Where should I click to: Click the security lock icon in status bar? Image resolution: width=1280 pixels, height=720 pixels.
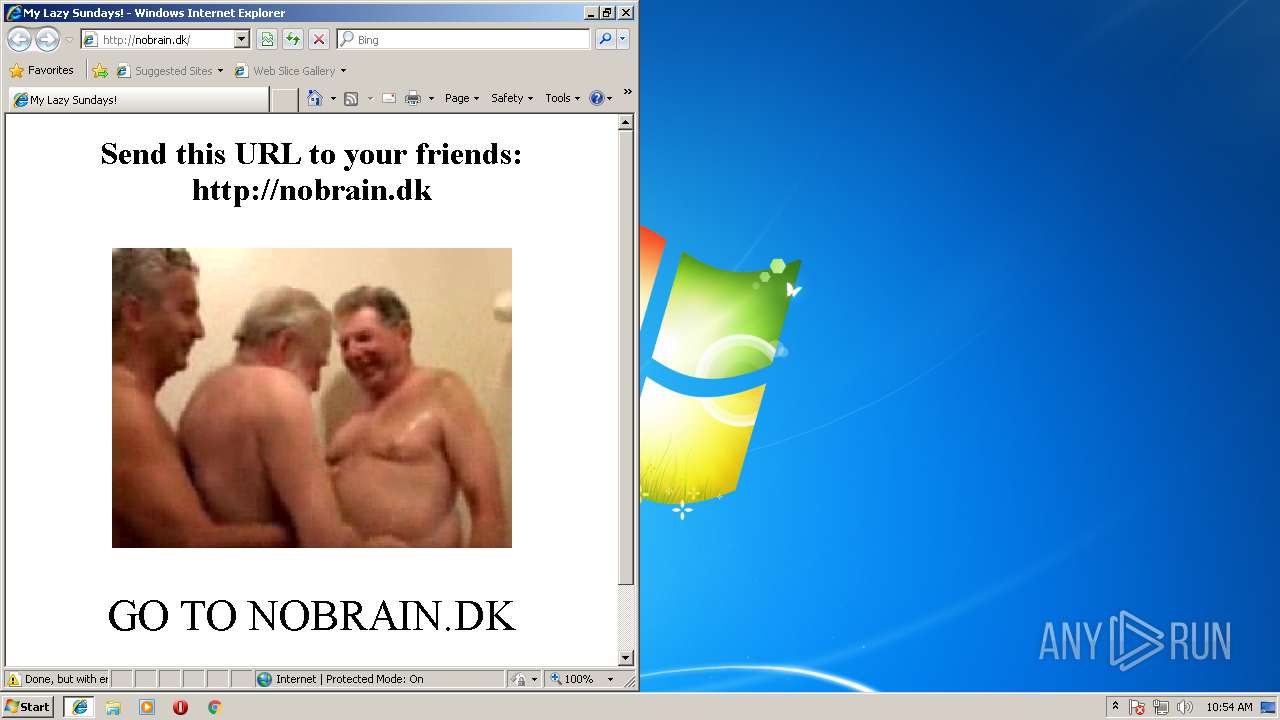tap(519, 679)
